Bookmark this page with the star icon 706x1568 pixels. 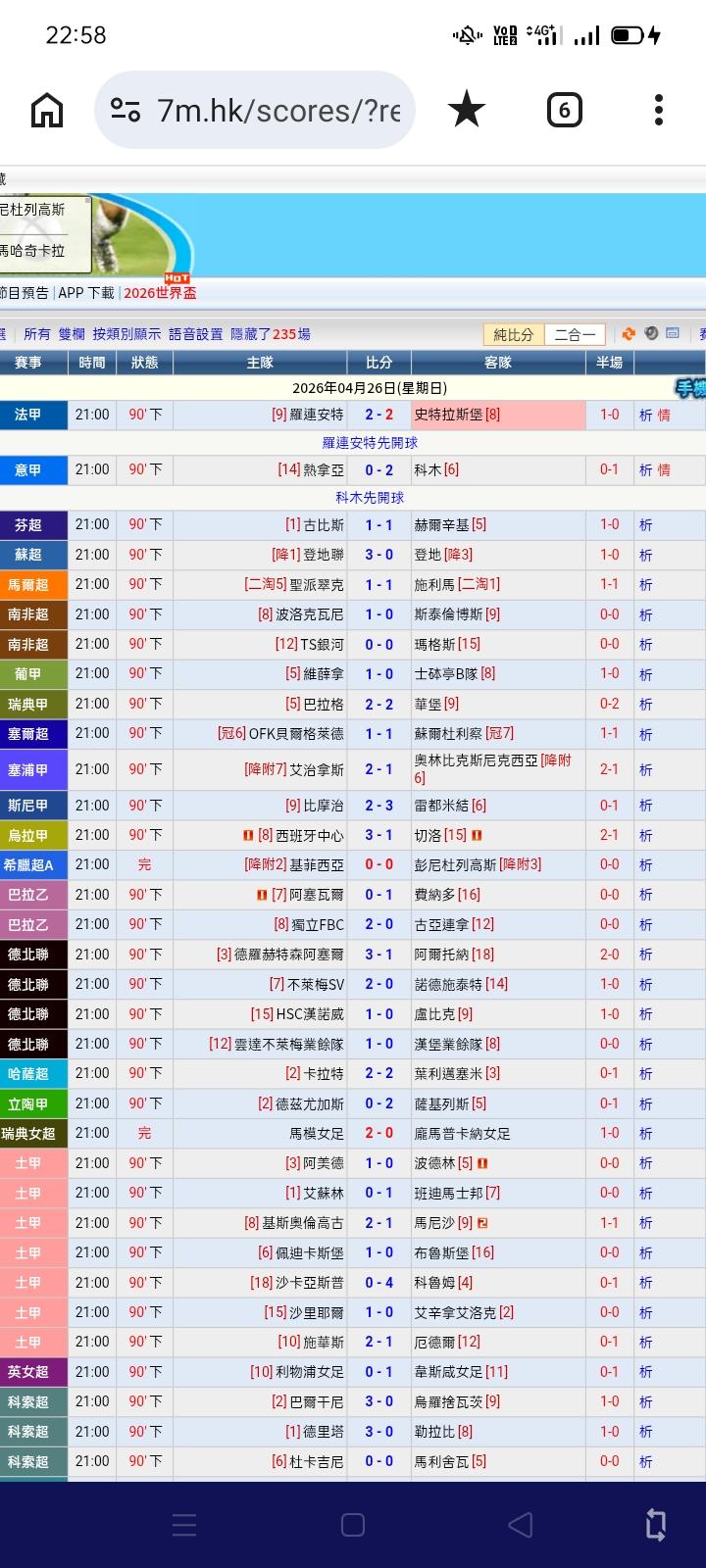(x=467, y=110)
